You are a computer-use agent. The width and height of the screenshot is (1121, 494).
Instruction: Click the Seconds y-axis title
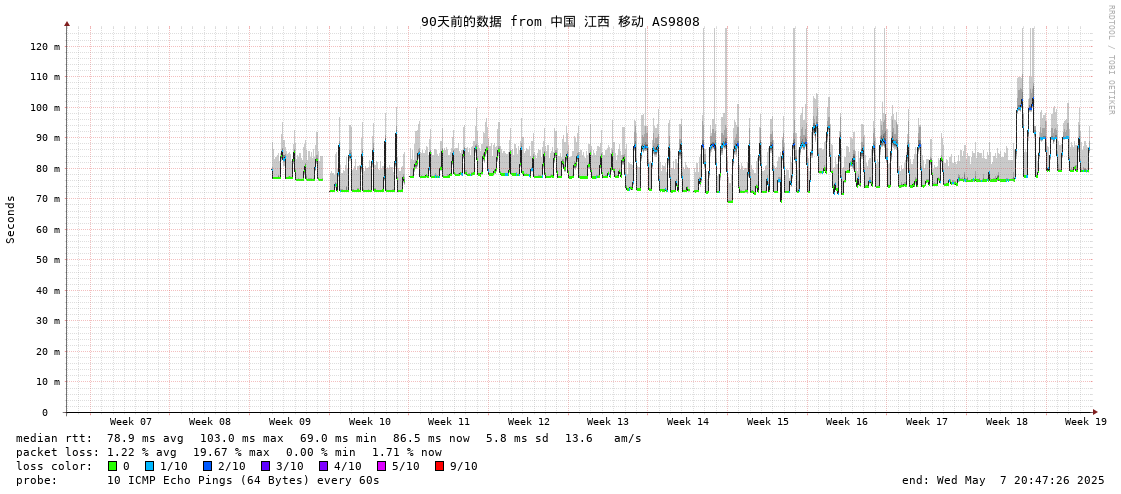click(x=11, y=219)
